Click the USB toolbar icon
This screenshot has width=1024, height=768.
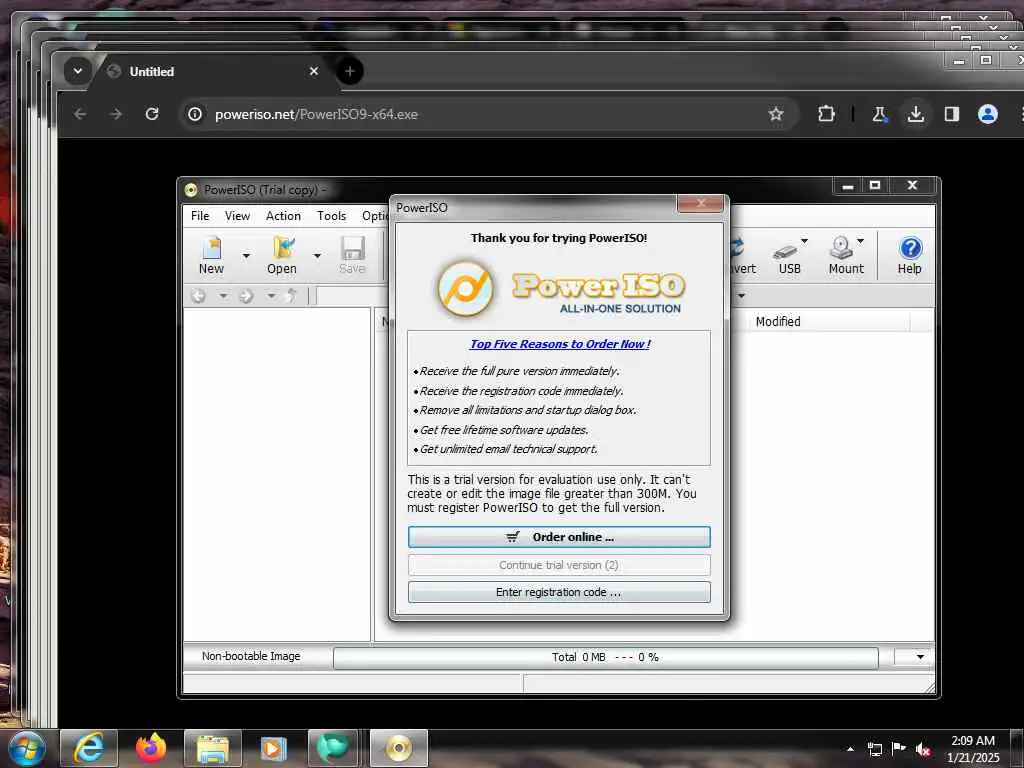pos(788,257)
